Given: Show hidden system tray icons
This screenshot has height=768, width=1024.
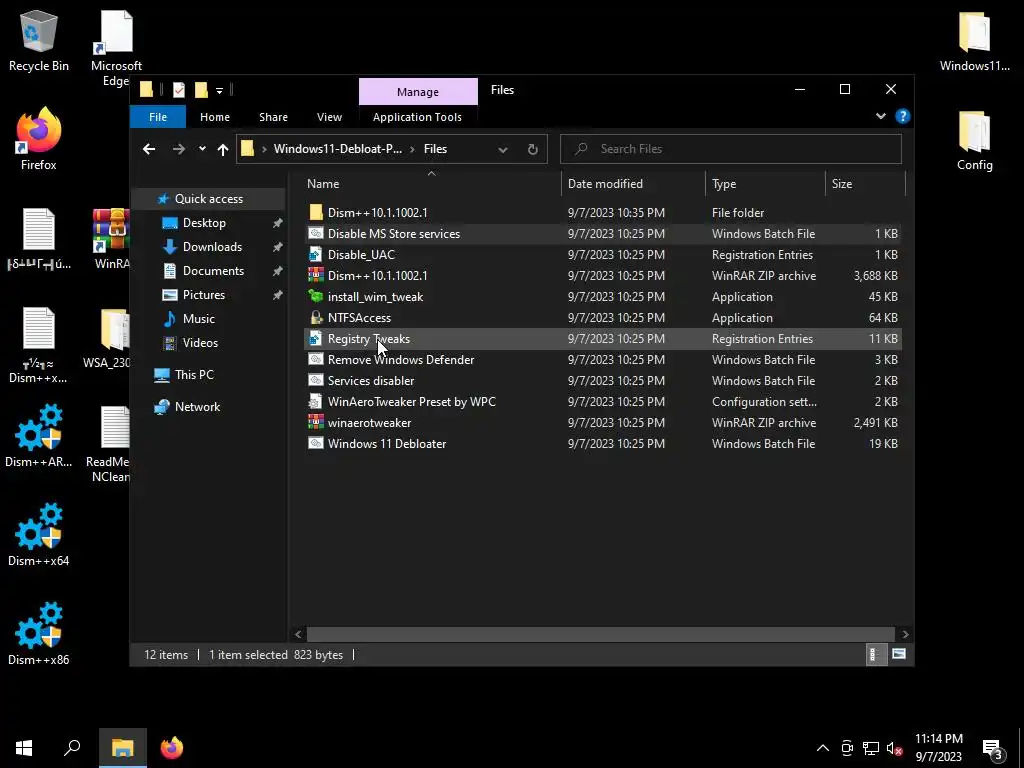Looking at the screenshot, I should (823, 748).
